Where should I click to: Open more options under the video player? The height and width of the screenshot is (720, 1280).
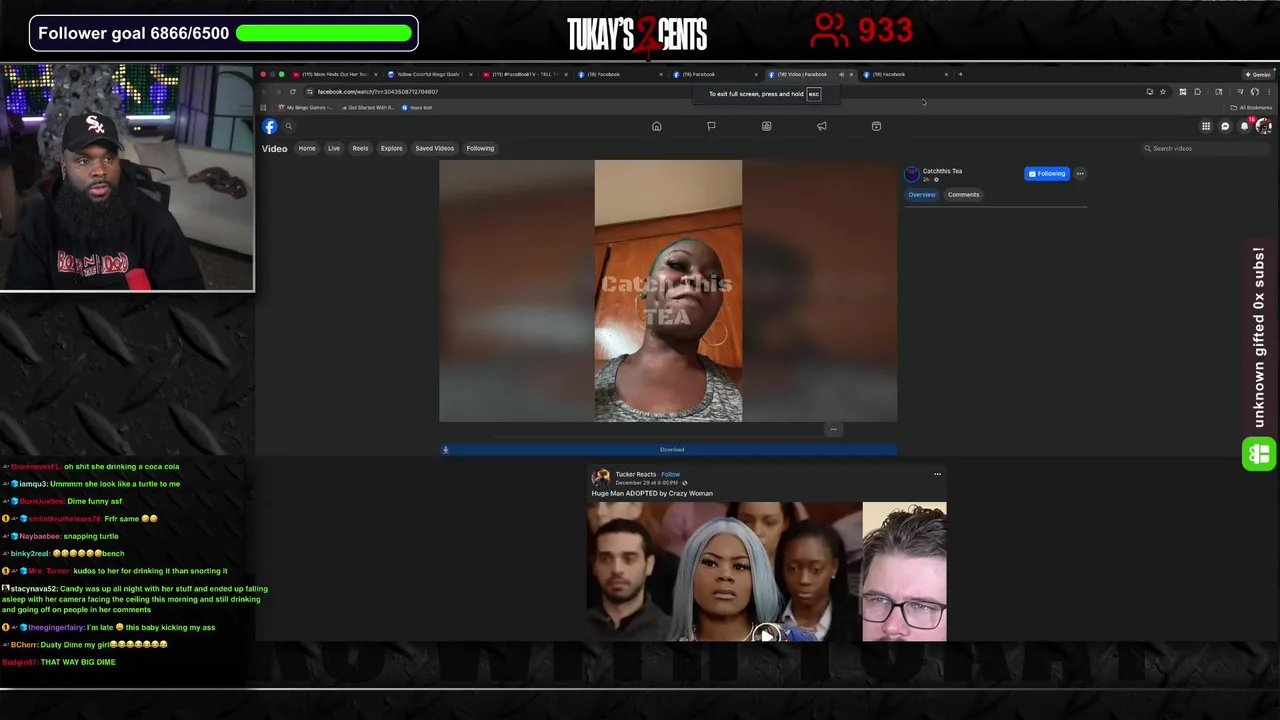click(x=833, y=430)
